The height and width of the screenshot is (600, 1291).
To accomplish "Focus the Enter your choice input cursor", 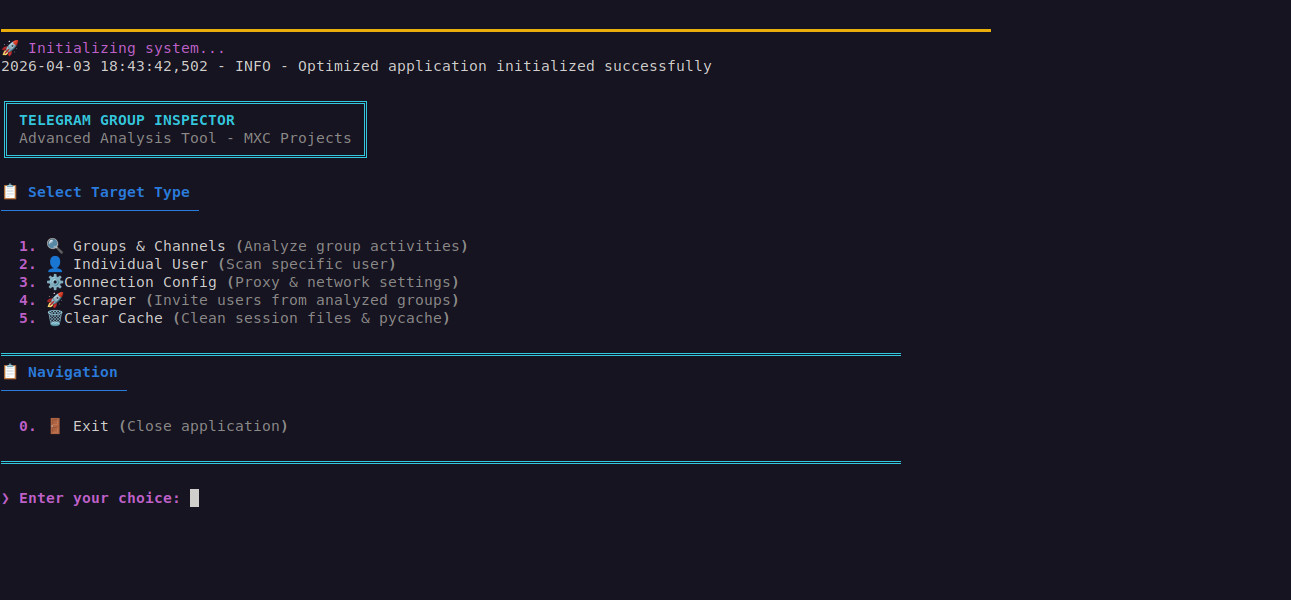I will (x=194, y=498).
